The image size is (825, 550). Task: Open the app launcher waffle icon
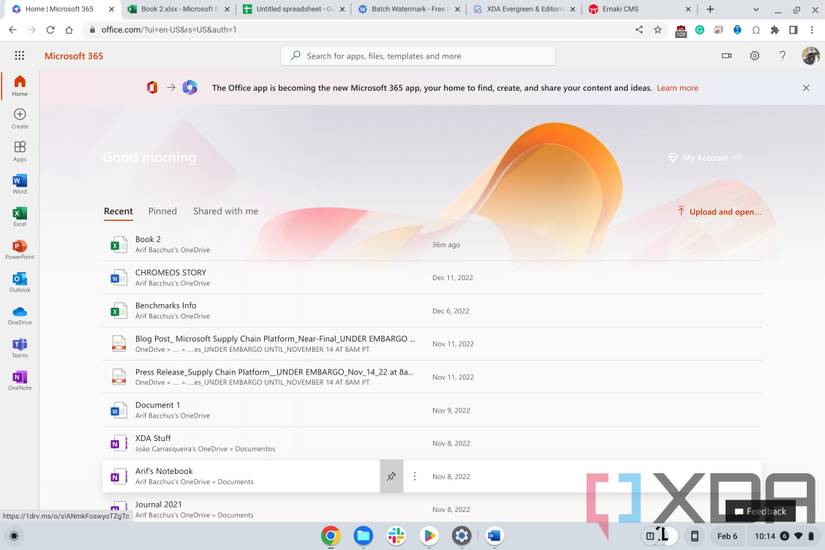point(19,55)
